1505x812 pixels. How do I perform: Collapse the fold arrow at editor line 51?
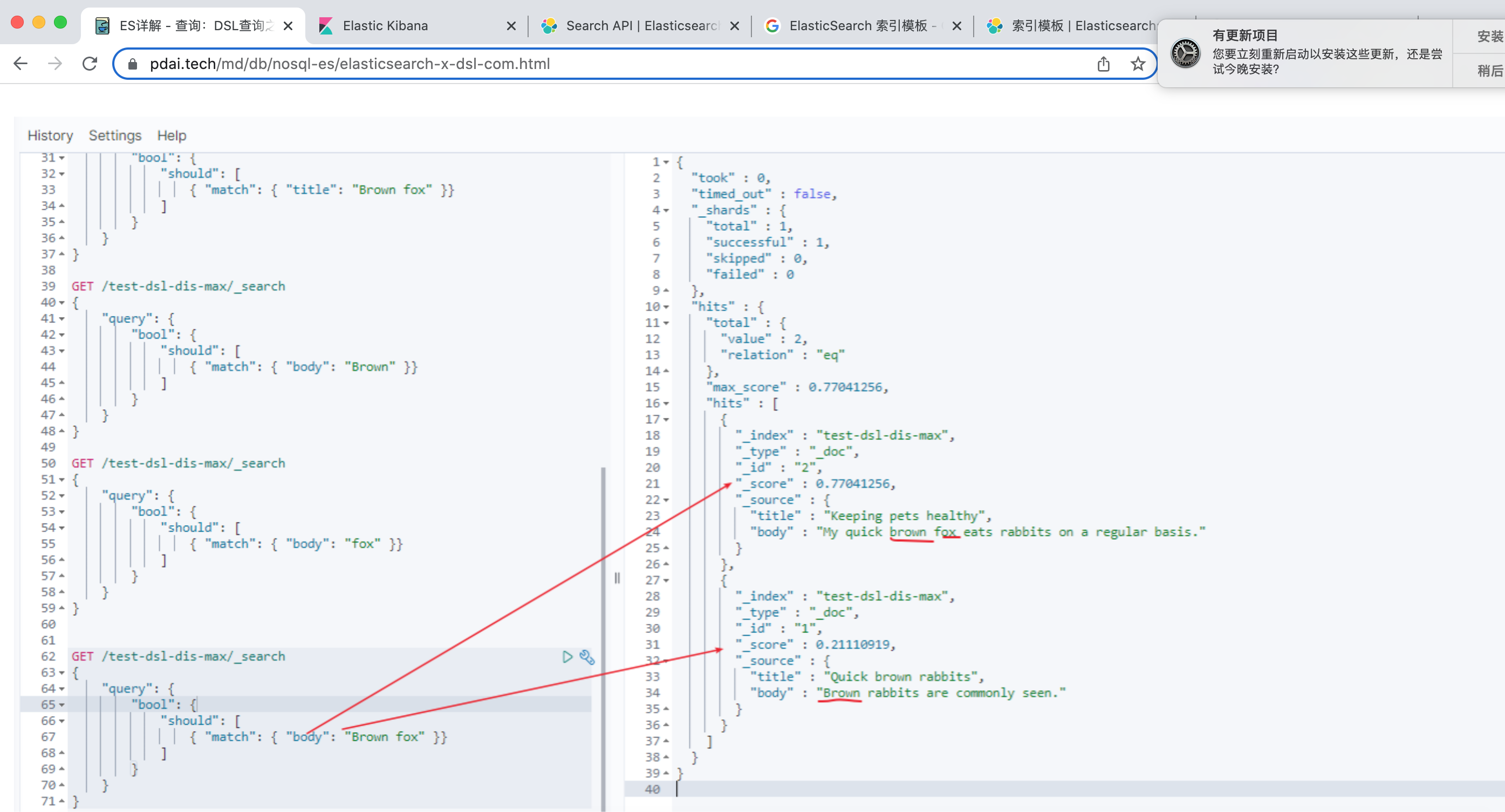[x=62, y=480]
